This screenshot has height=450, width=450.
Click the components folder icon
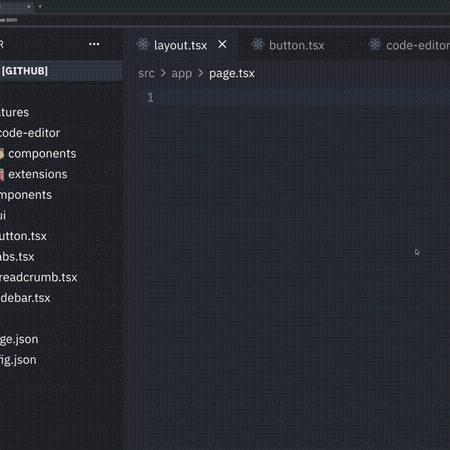point(1,154)
